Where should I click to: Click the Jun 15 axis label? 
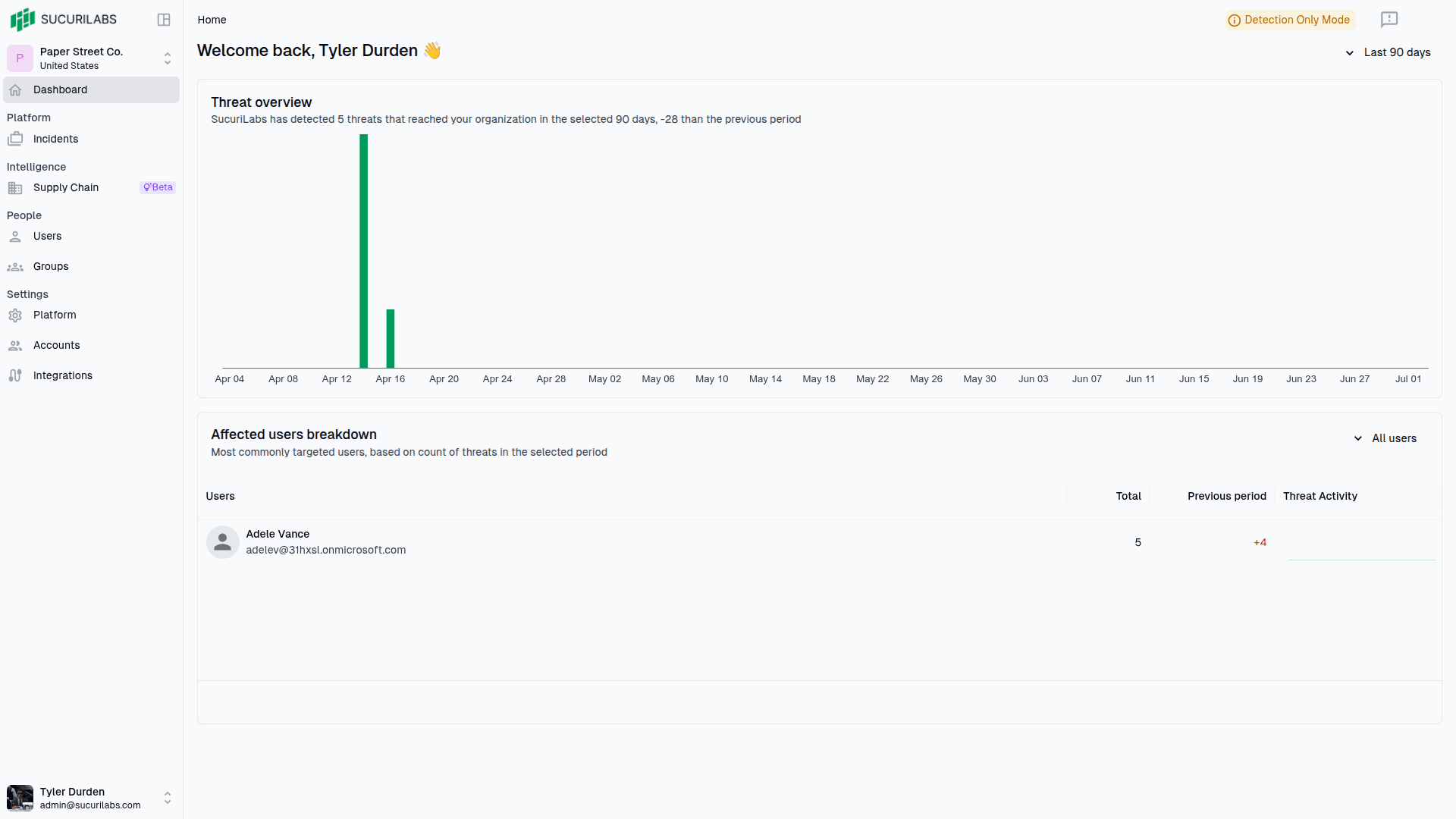pos(1194,379)
